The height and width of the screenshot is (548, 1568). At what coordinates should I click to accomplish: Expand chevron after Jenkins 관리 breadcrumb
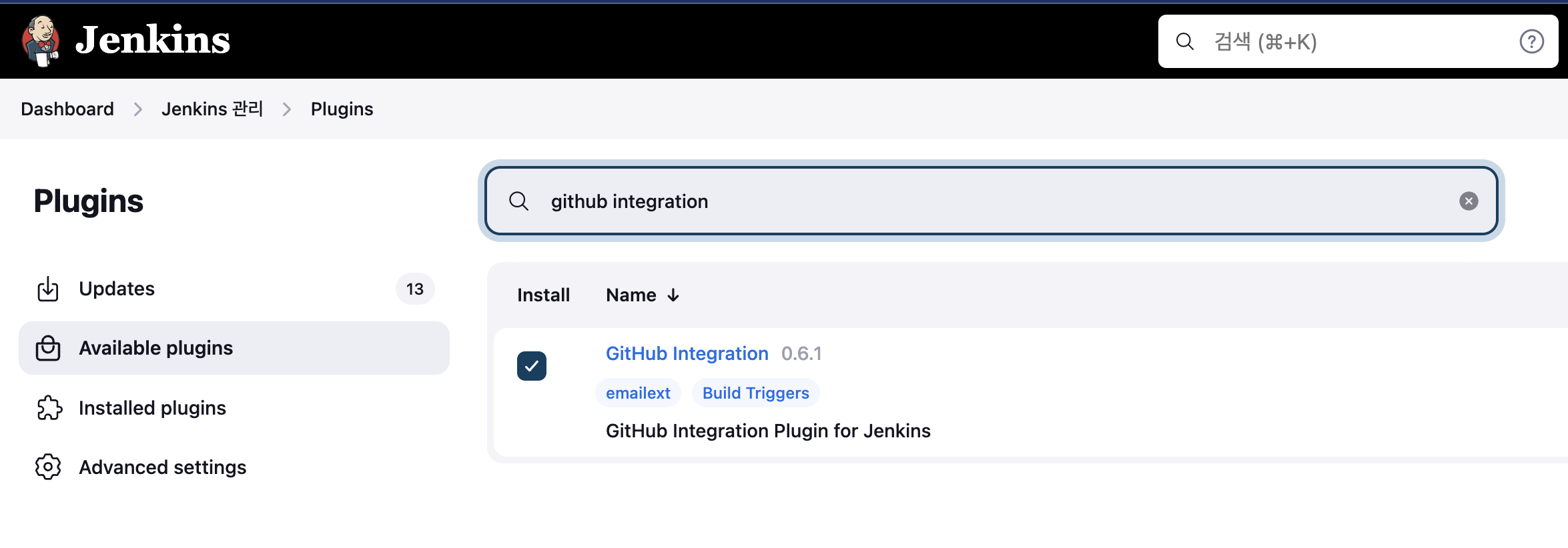[287, 109]
